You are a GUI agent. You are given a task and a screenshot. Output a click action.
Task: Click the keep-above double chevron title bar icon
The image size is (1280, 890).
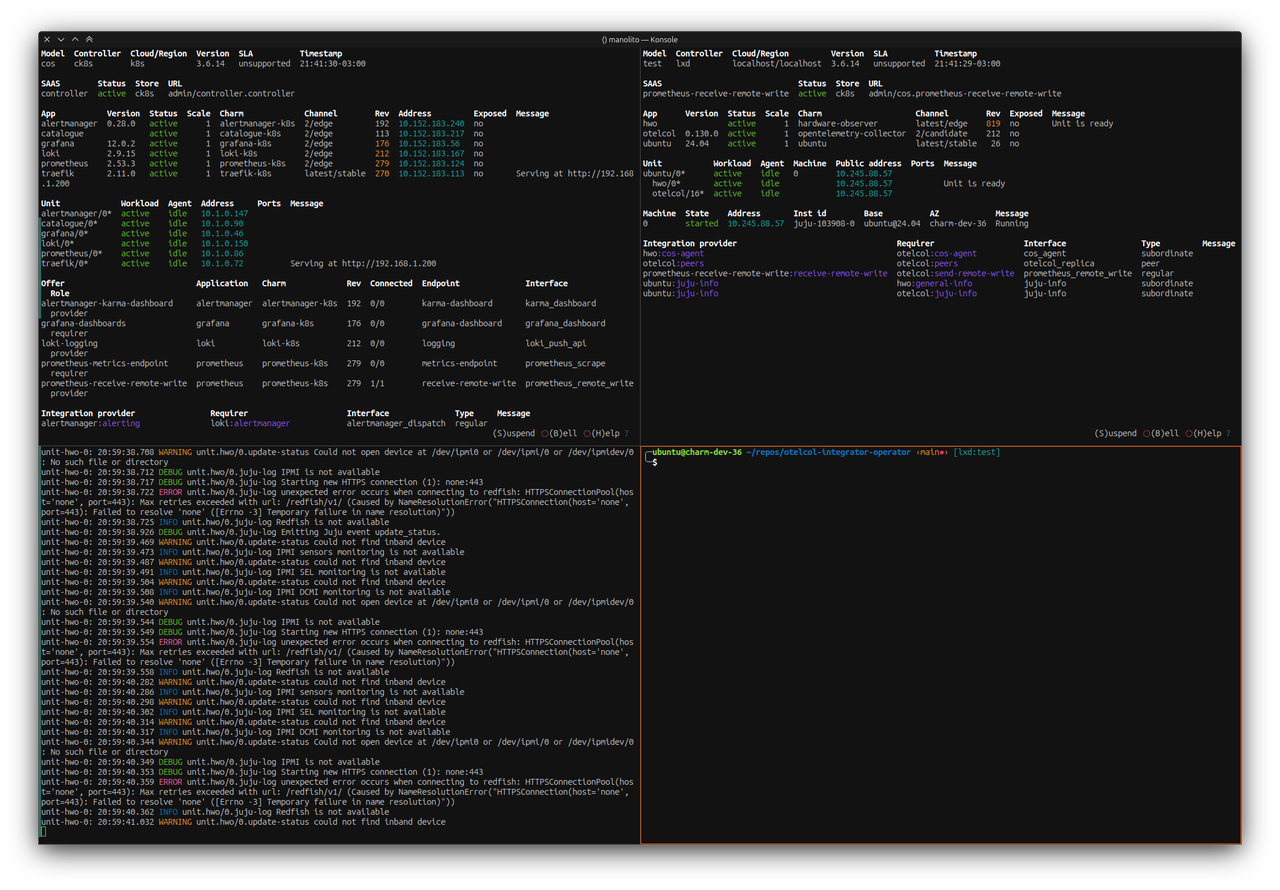pyautogui.click(x=89, y=39)
